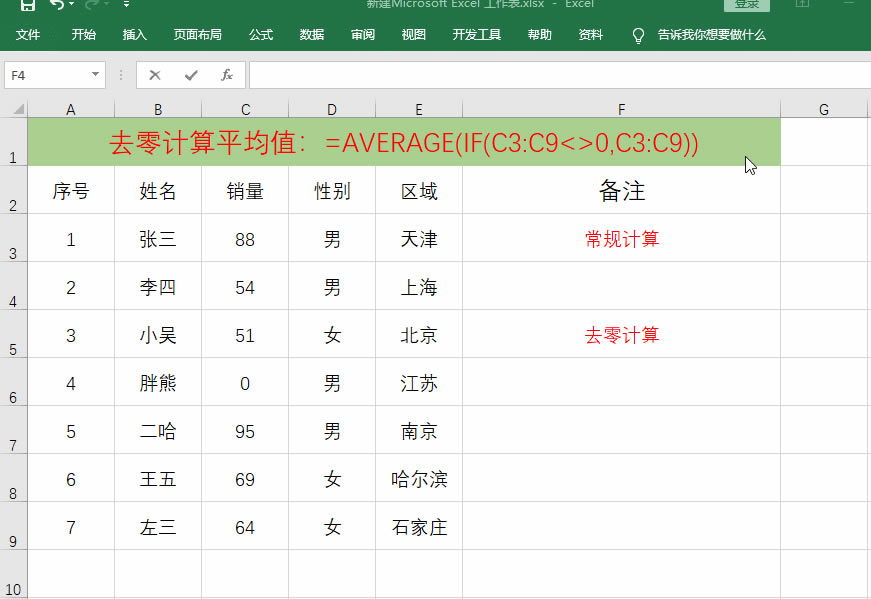Select the cell containing 哈尔滨
This screenshot has width=871, height=599.
(419, 478)
